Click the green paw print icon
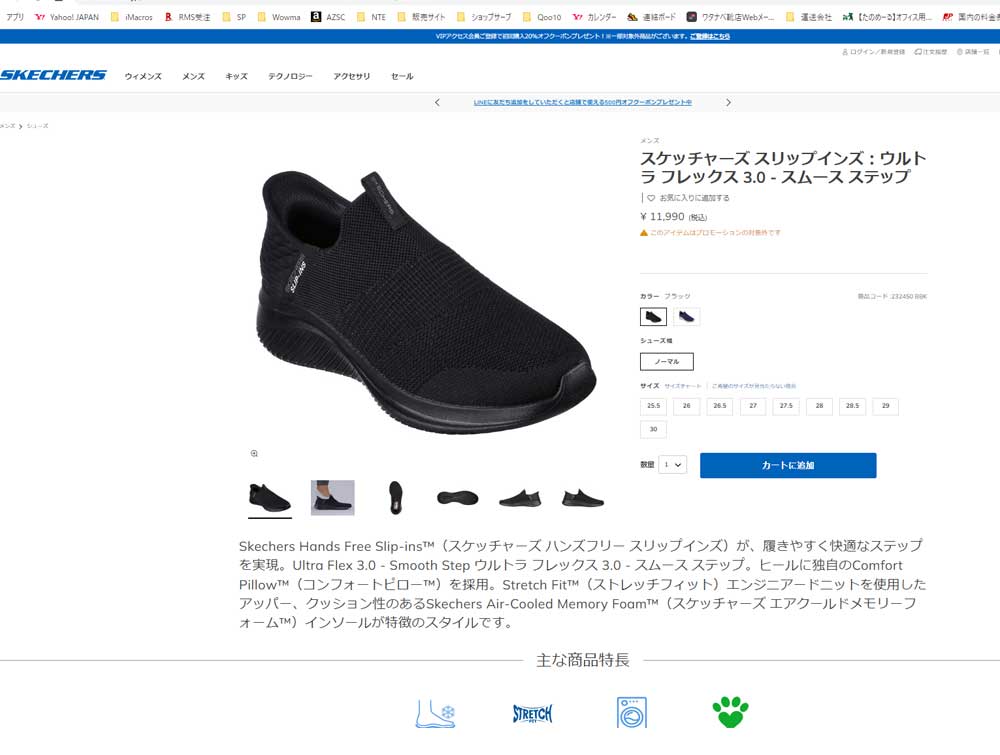Viewport: 1000px width, 755px height. pyautogui.click(x=730, y=712)
